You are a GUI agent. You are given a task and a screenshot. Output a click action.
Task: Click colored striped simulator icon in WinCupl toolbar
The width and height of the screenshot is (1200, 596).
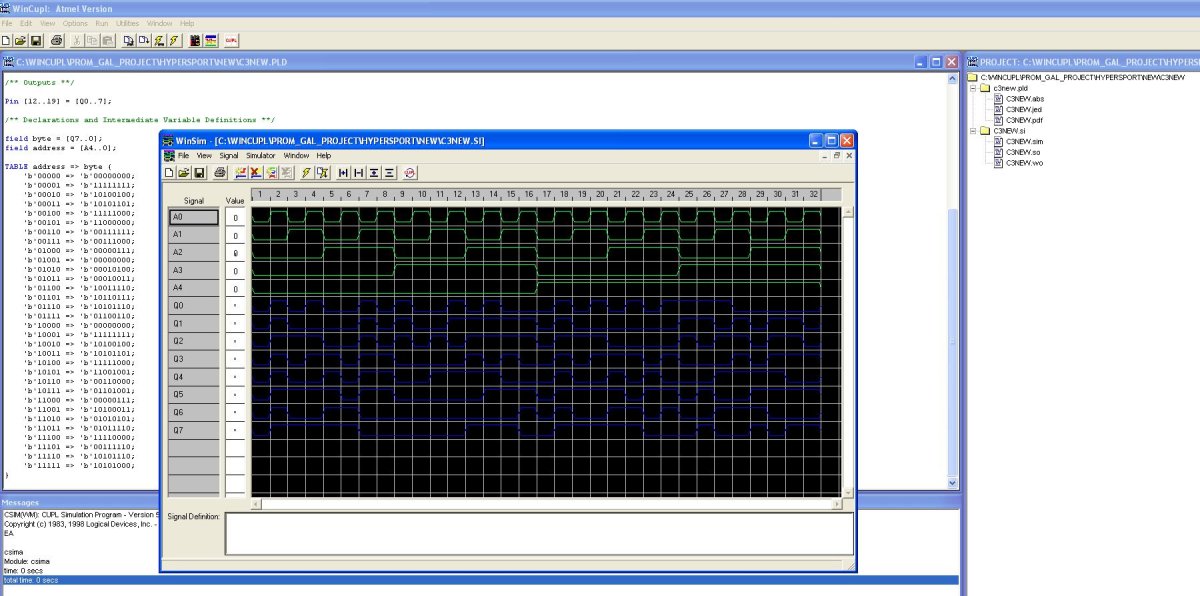click(211, 40)
